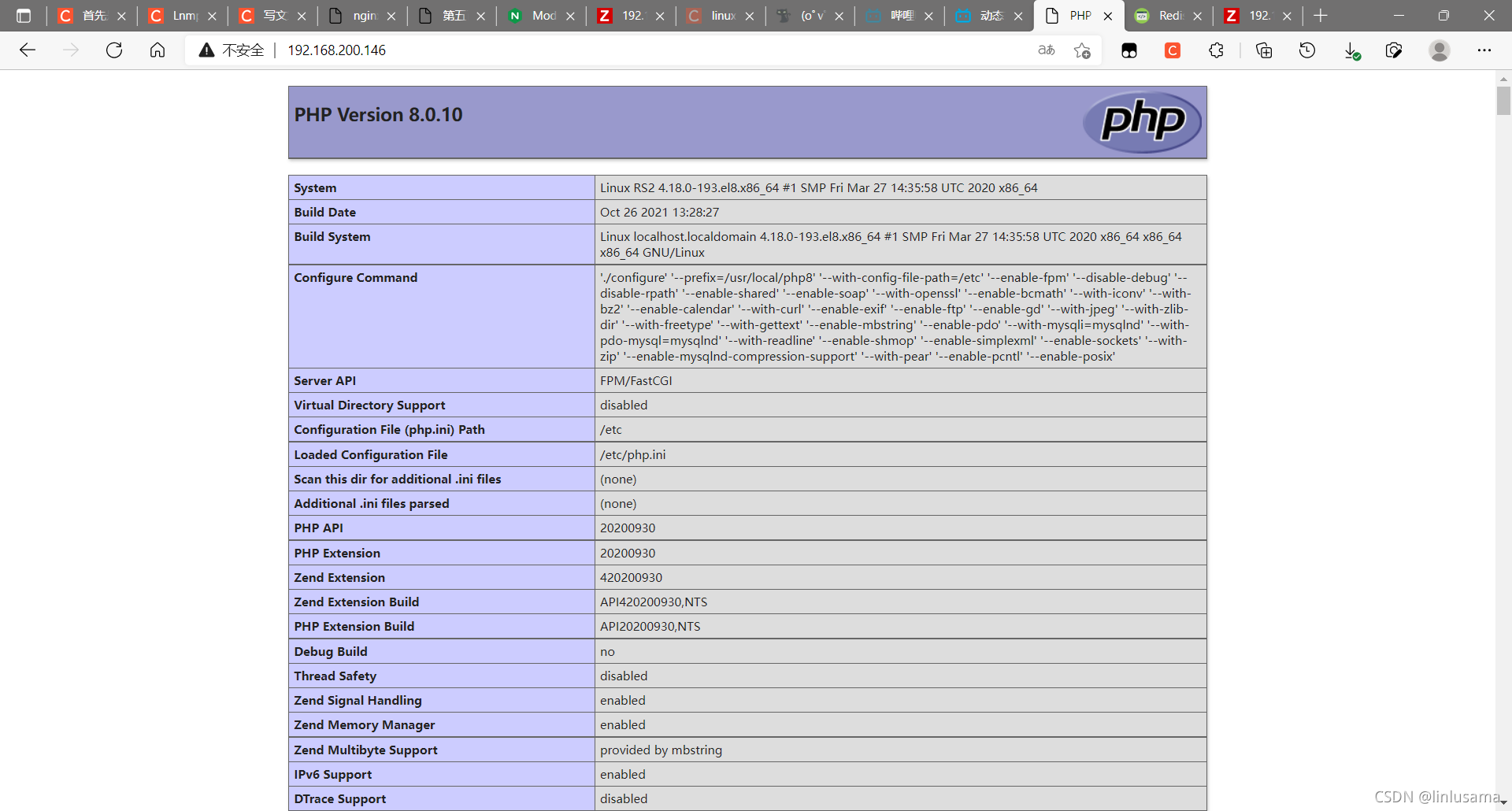Close the Mod tab
This screenshot has height=811, width=1512.
click(570, 16)
